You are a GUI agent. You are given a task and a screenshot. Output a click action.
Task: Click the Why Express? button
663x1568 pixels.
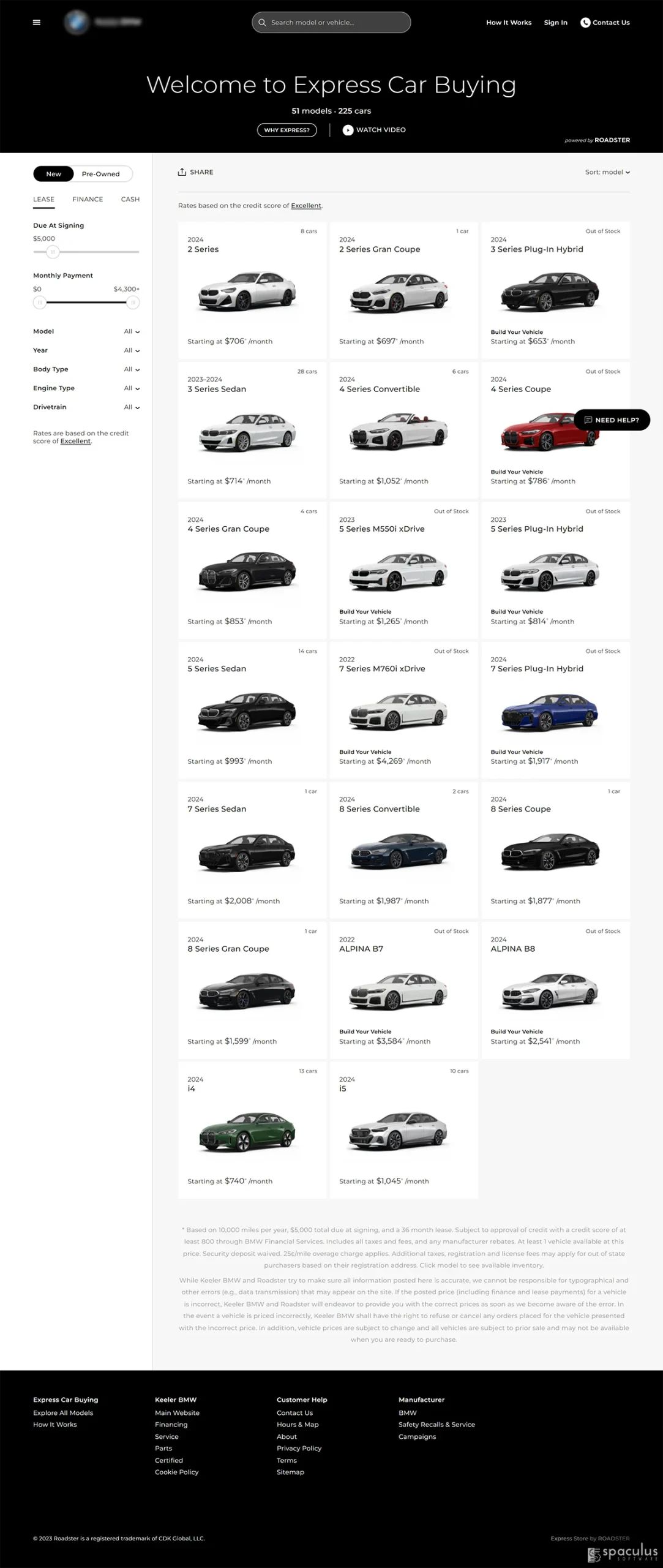click(287, 130)
